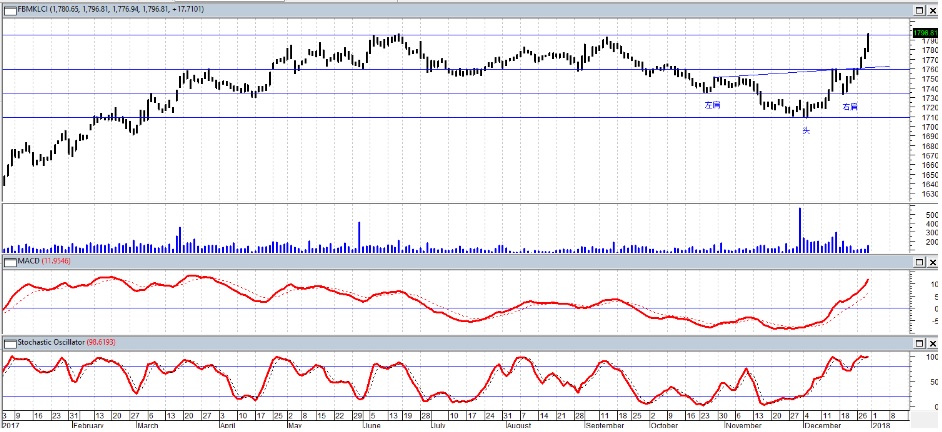
Task: Click the April label on date axis
Action: coord(226,425)
